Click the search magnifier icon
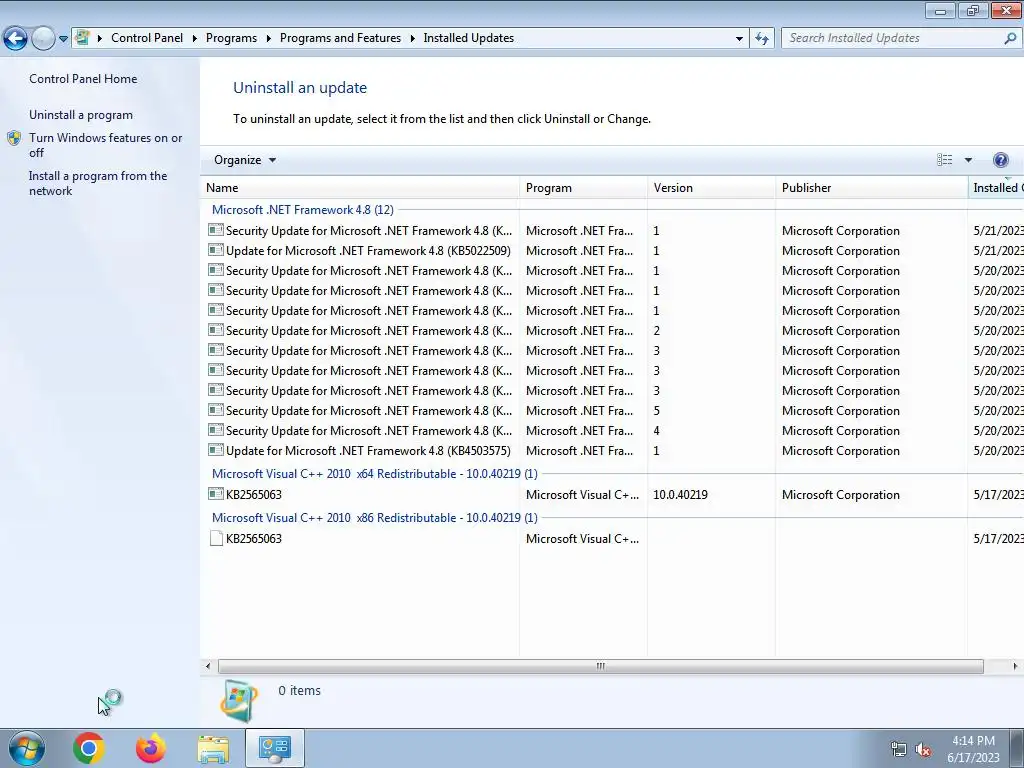1024x768 pixels. point(1010,38)
